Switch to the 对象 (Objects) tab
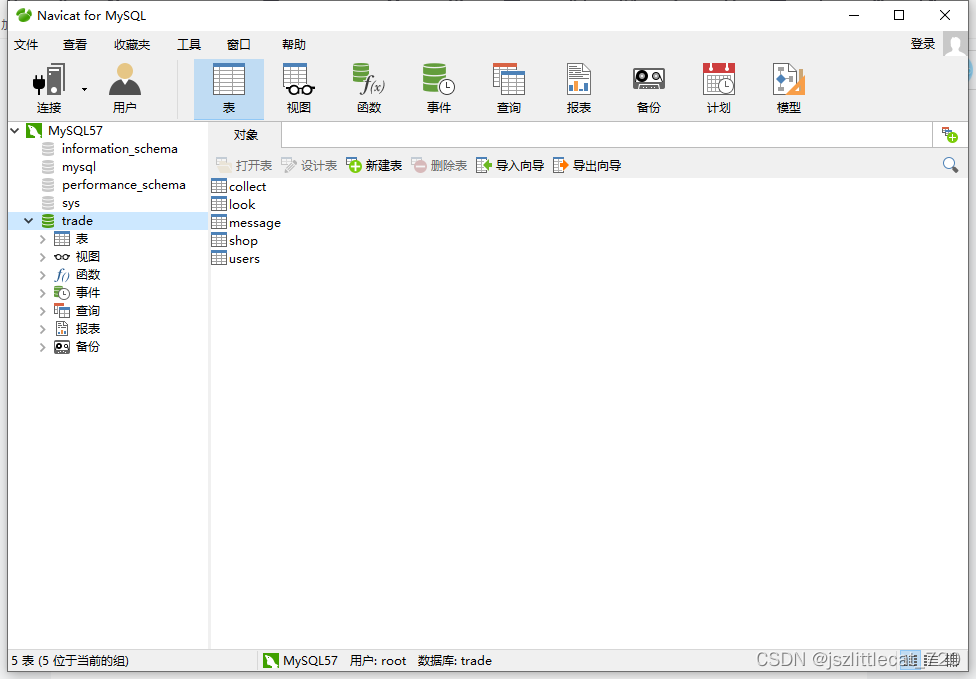 click(x=247, y=133)
